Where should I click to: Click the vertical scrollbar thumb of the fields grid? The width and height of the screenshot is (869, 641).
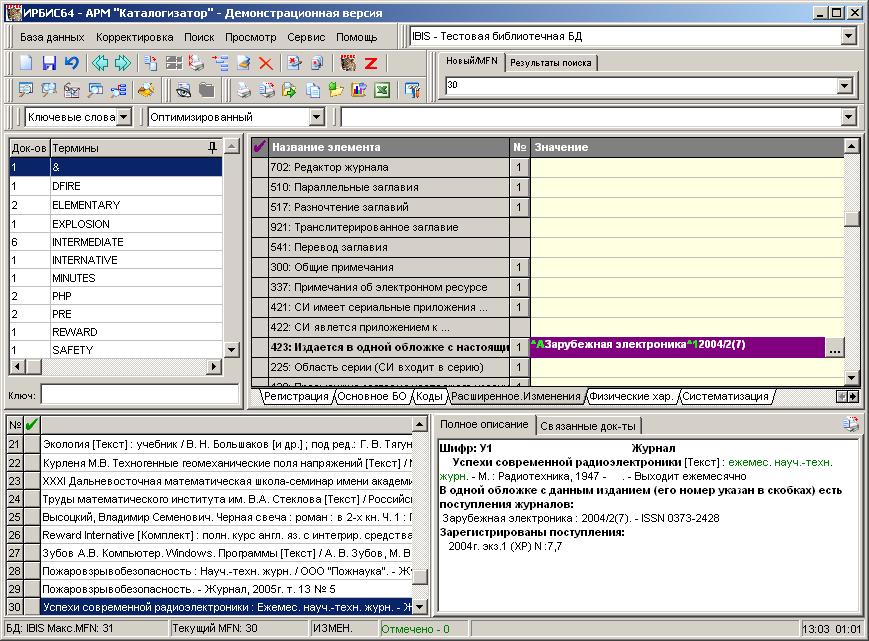852,218
